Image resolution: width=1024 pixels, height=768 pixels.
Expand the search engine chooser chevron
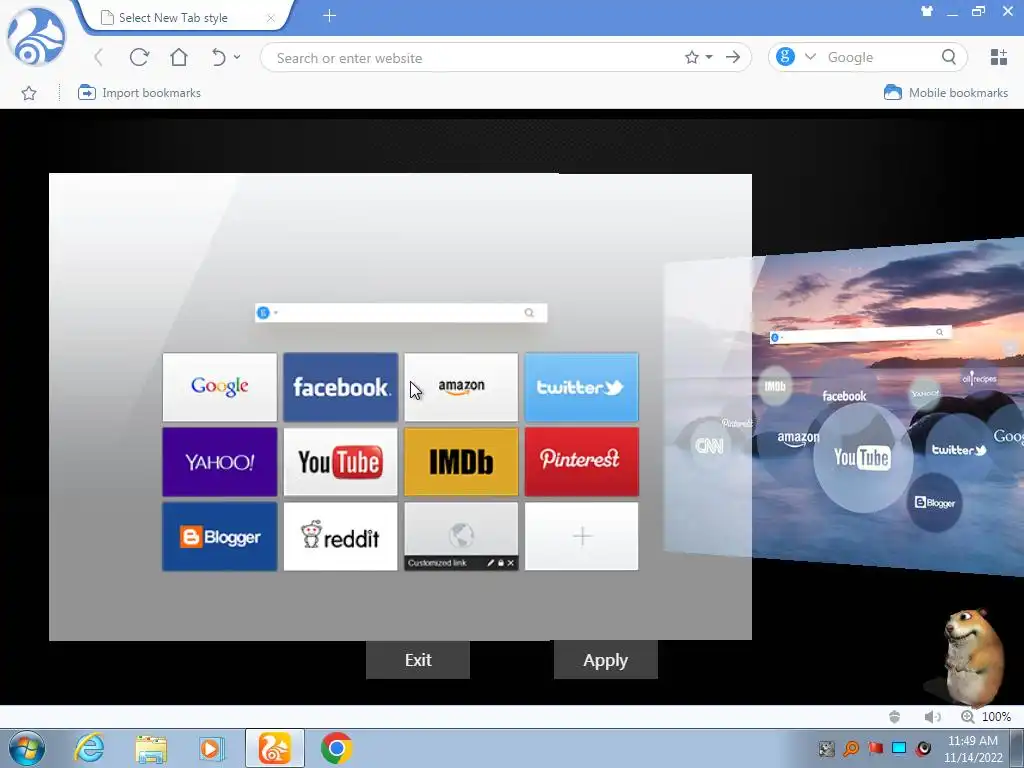(810, 57)
